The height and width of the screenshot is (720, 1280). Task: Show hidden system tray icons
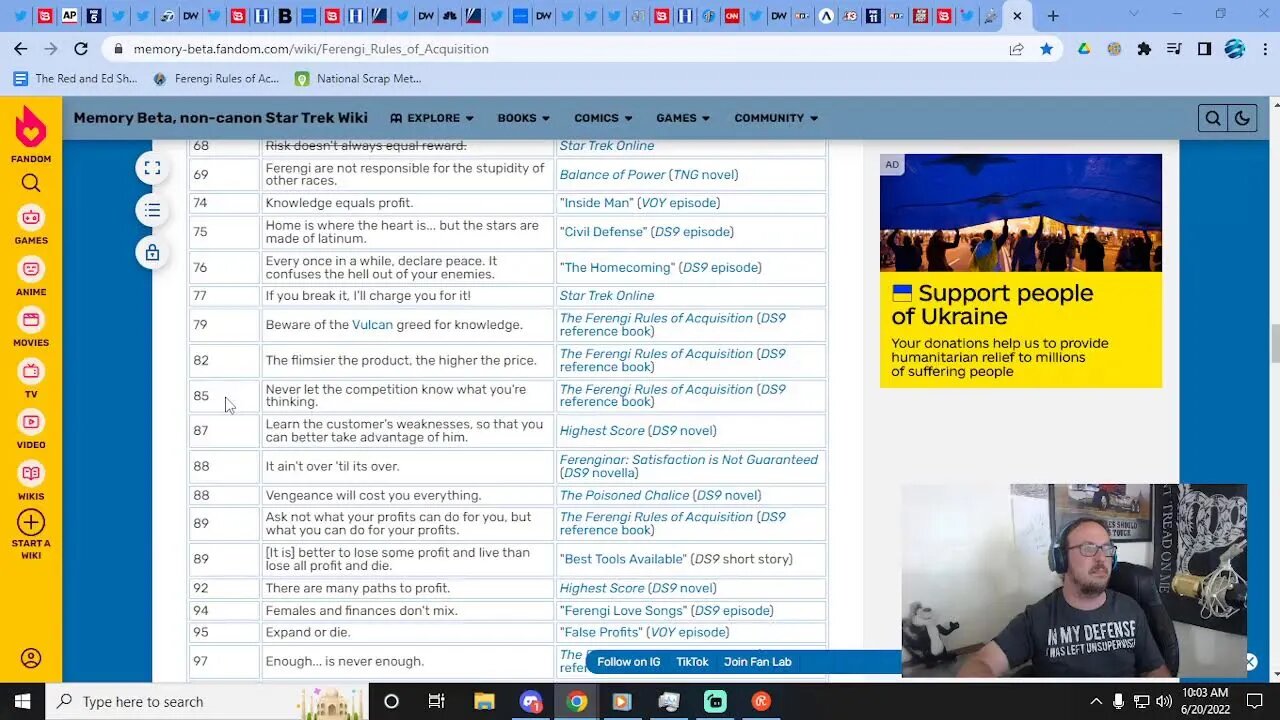coord(1096,701)
